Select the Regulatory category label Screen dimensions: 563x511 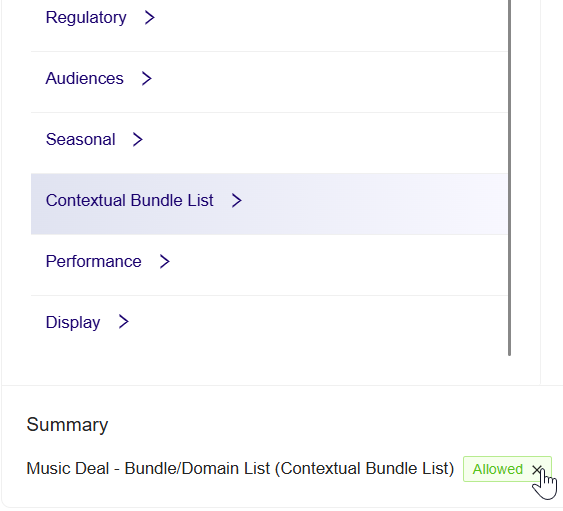tap(86, 17)
